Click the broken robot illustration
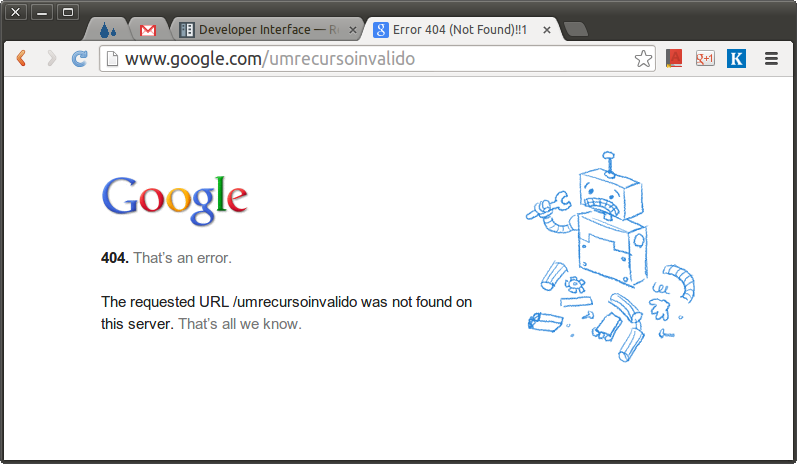Image resolution: width=797 pixels, height=464 pixels. pyautogui.click(x=610, y=256)
